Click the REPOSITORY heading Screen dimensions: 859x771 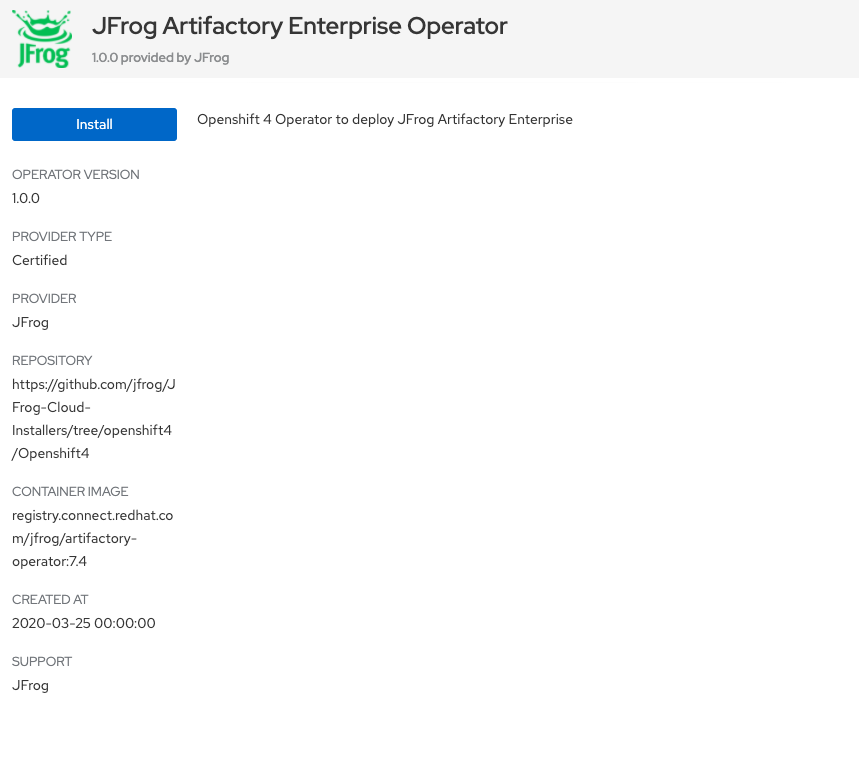(52, 361)
